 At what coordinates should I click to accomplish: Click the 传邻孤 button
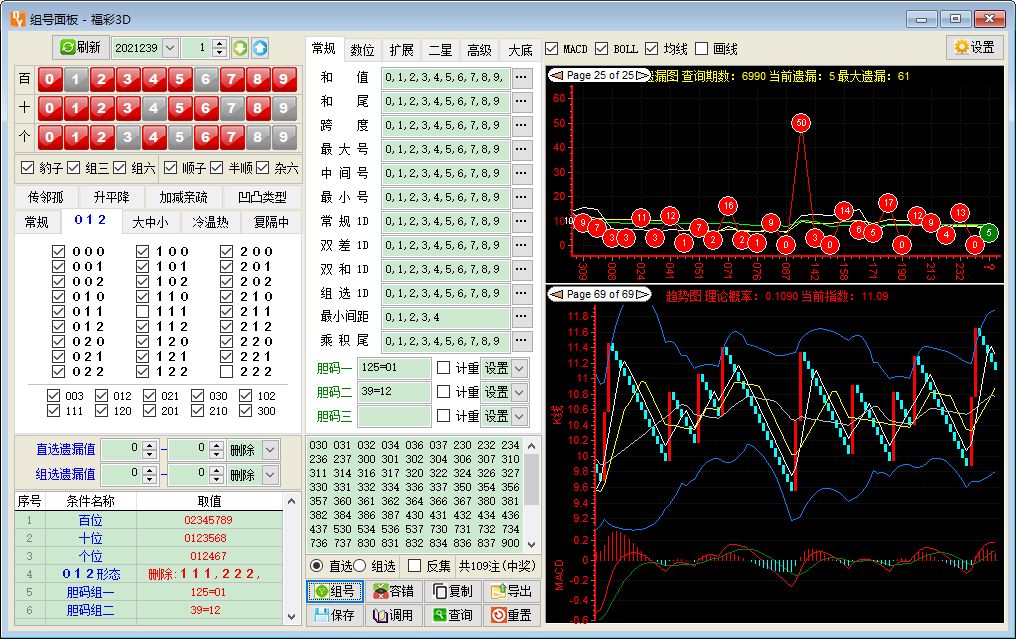45,197
